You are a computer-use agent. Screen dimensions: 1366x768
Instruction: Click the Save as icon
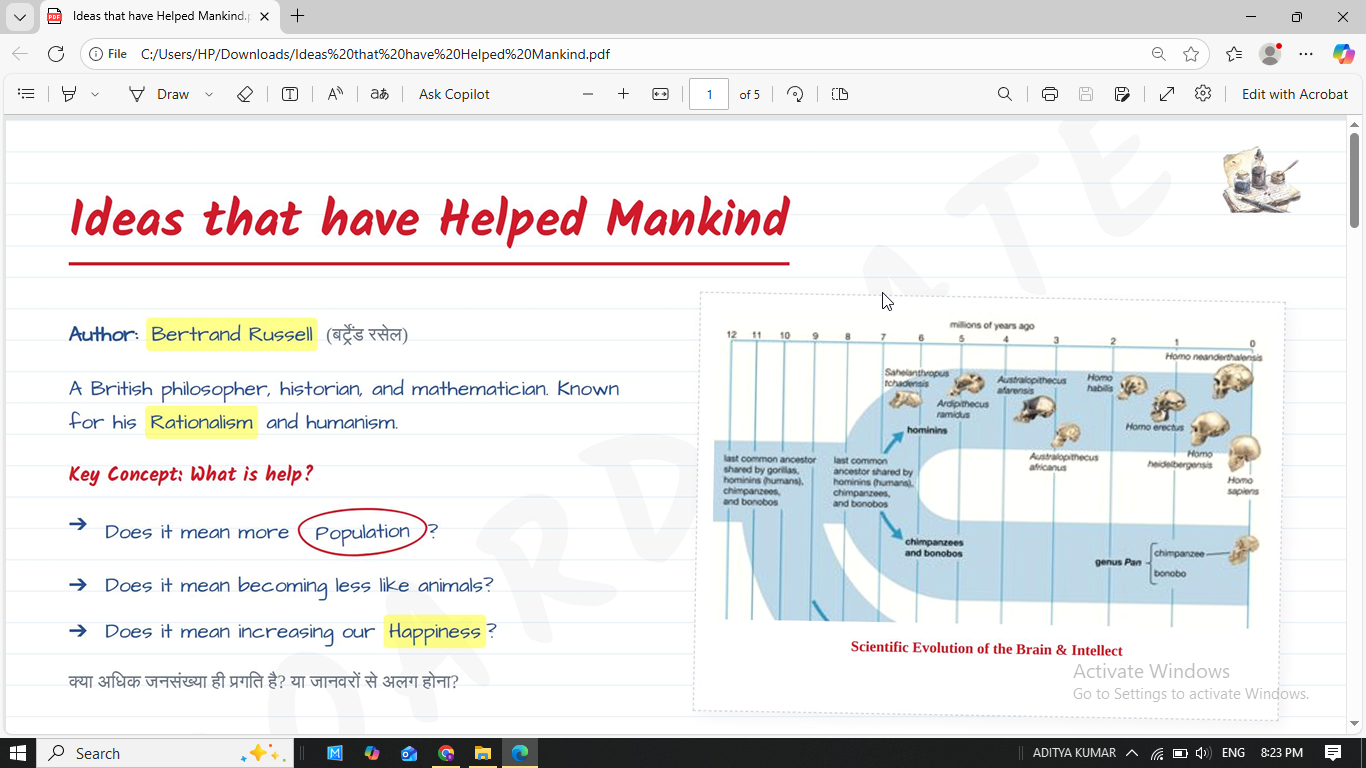click(x=1122, y=94)
